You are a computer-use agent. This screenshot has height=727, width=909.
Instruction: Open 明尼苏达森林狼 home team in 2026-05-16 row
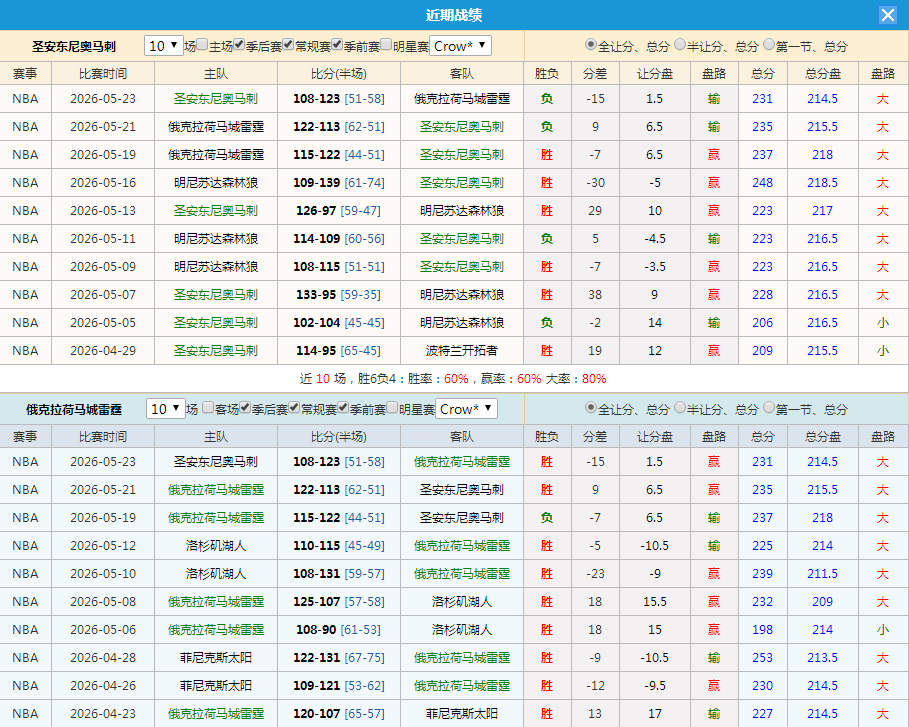pos(216,183)
